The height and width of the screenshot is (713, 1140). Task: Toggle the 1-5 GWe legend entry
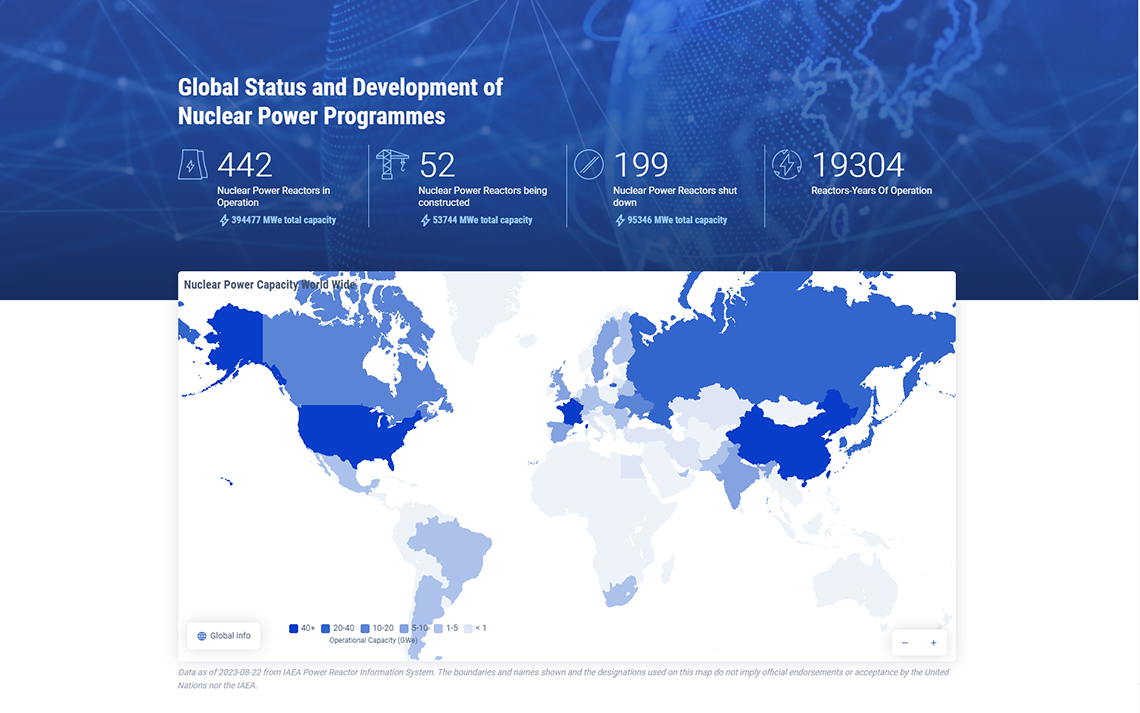[445, 629]
